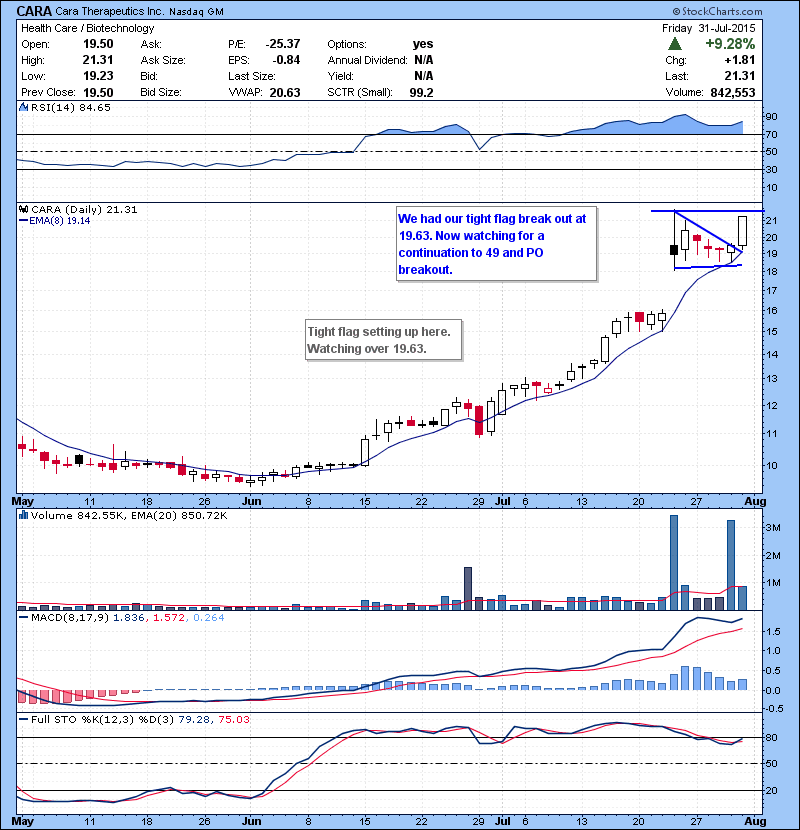Click the P/E value -25.37

coord(283,44)
